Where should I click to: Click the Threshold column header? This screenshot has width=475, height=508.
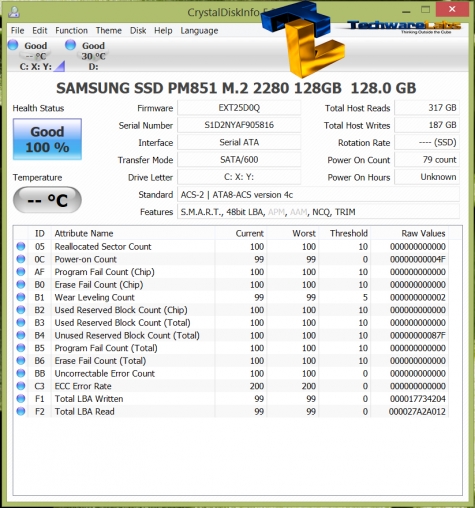tap(345, 233)
